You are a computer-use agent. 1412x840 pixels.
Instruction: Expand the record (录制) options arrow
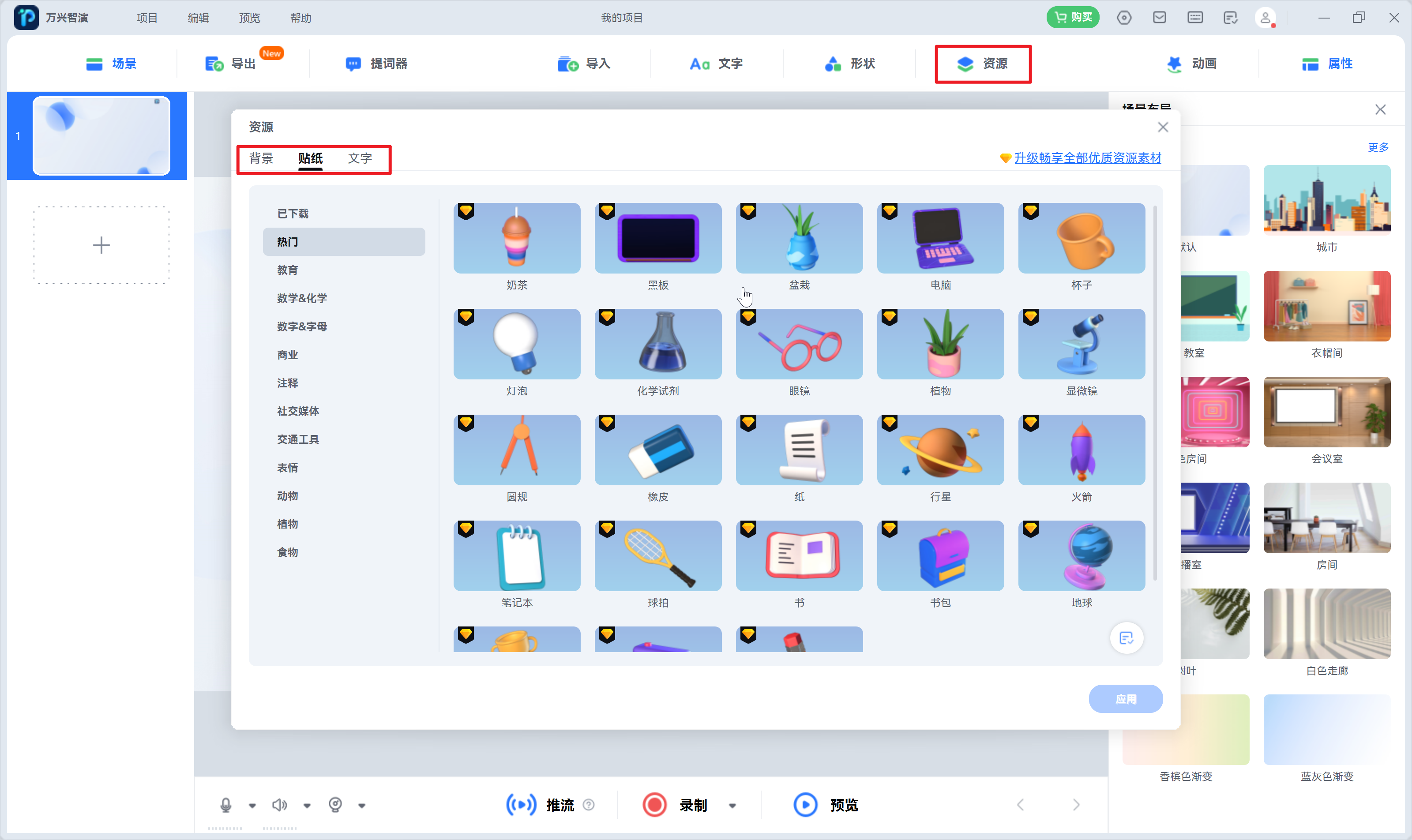coord(732,806)
